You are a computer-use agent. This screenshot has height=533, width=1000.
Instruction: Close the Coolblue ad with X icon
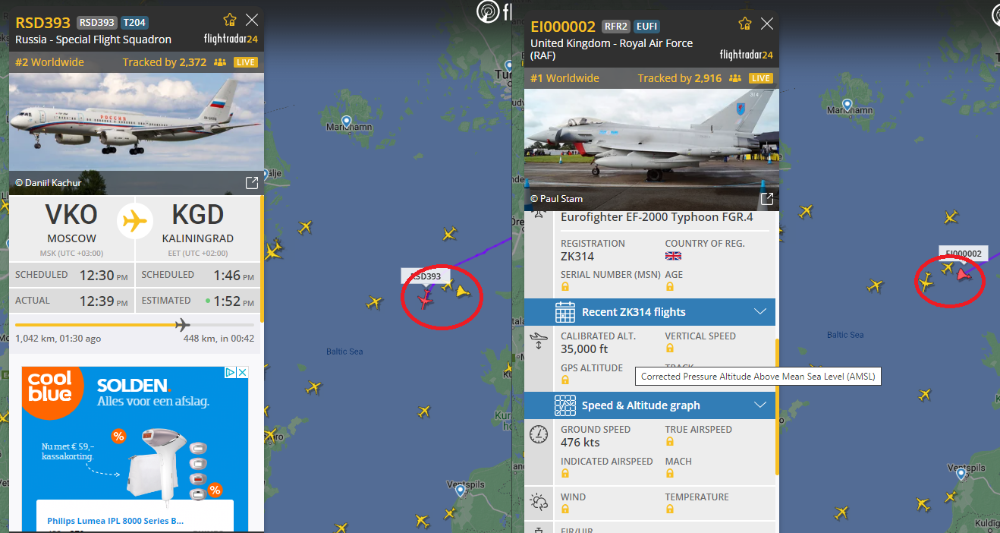(242, 372)
